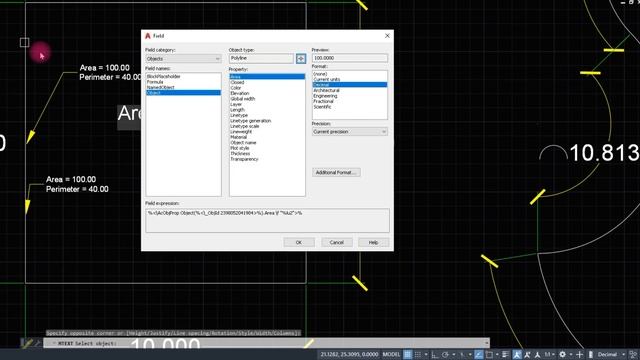Viewport: 640px width, 360px height.
Task: Click the coordinates readout in status bar
Action: (349, 354)
